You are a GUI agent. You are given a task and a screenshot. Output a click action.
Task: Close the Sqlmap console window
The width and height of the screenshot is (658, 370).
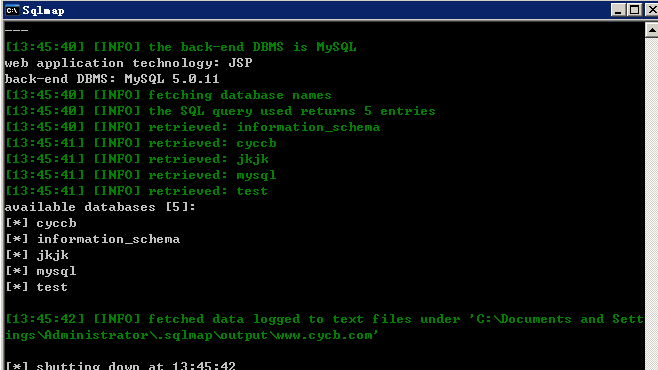click(652, 10)
